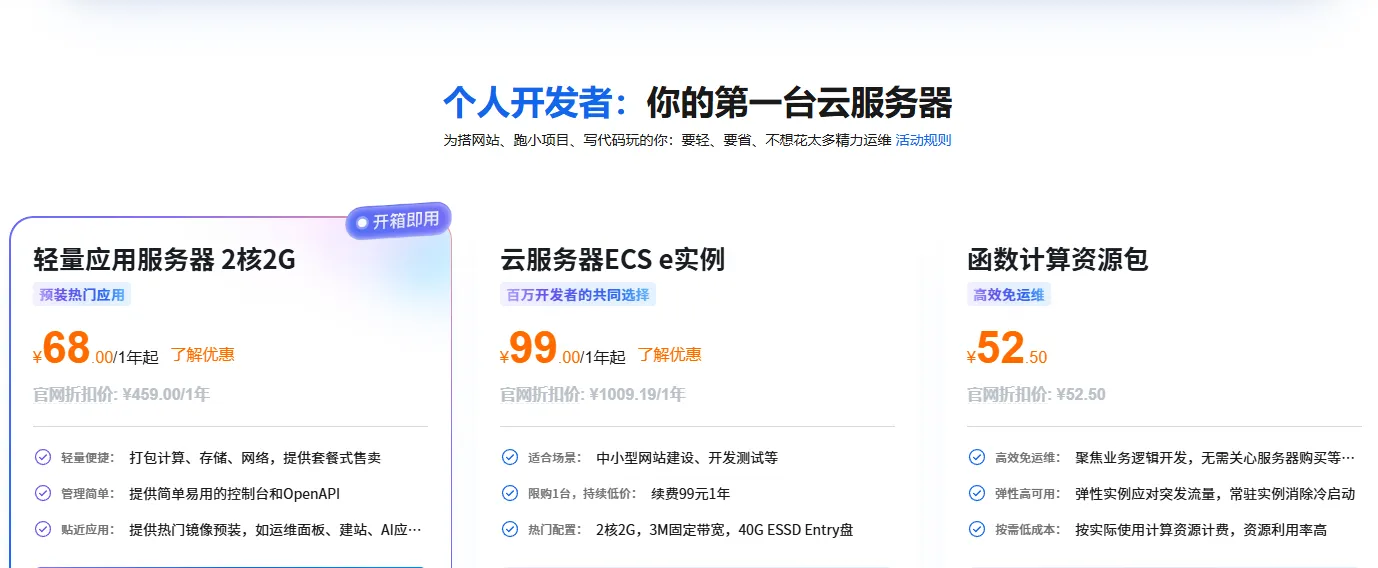The height and width of the screenshot is (568, 1378).
Task: Select the 轻量应用服务器 2核2G title
Action: pyautogui.click(x=165, y=259)
